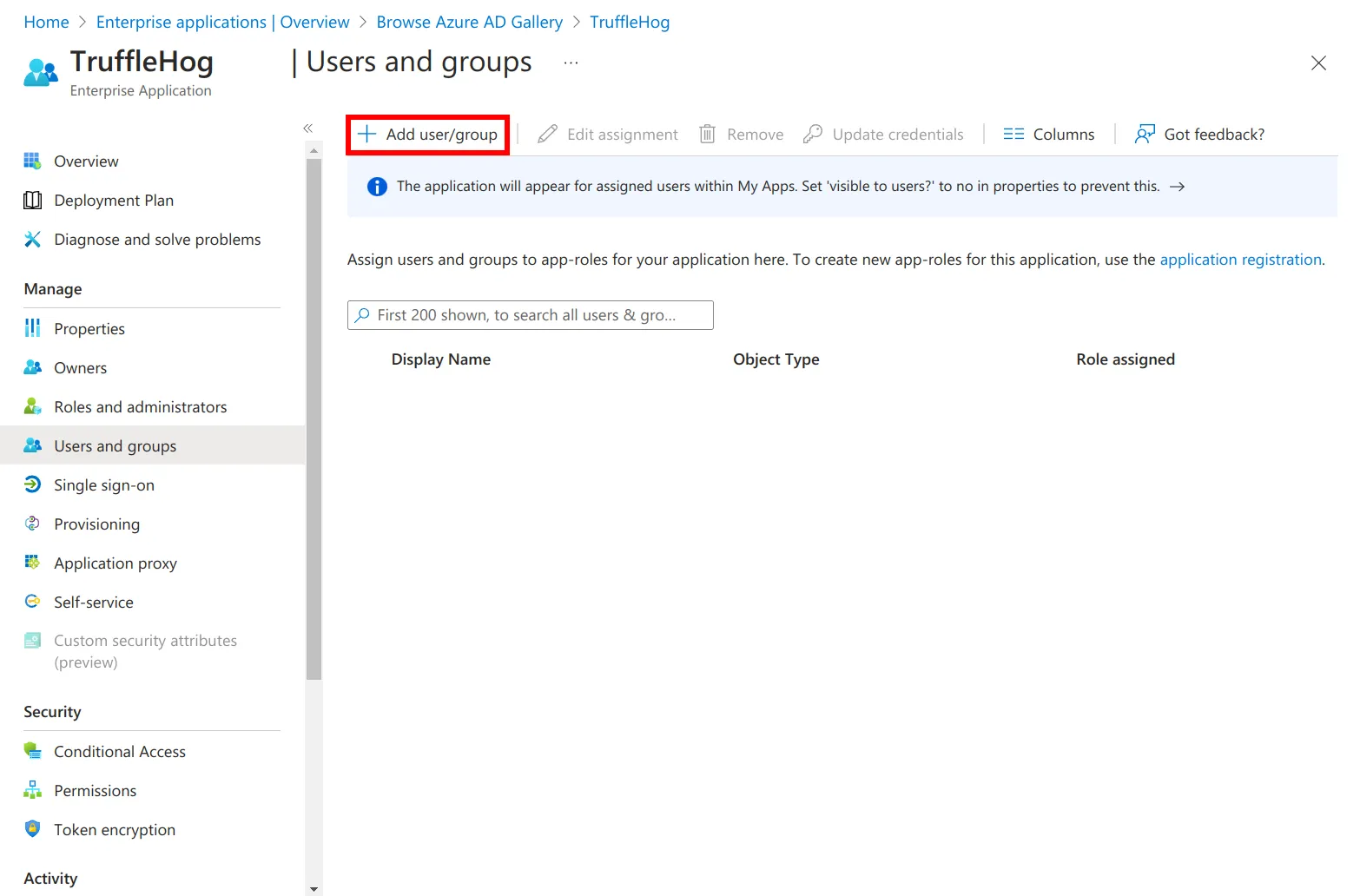Go to Home breadcrumb link
Image resolution: width=1360 pixels, height=896 pixels.
tap(46, 22)
